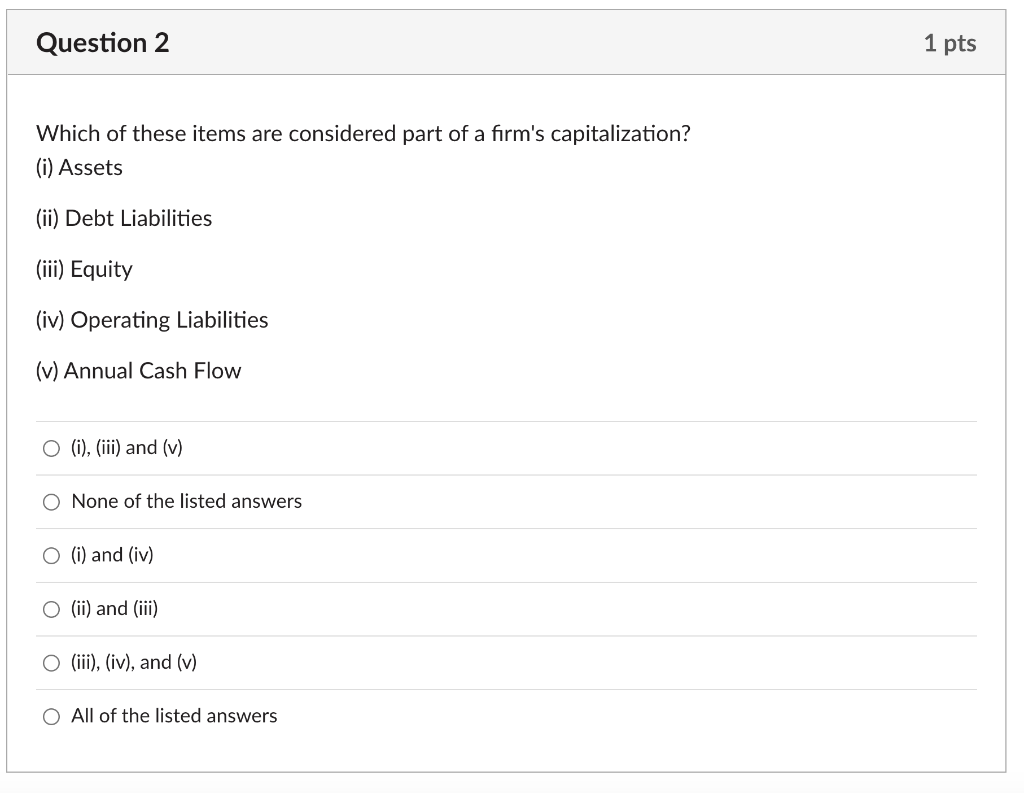Select the radio button for '(ii) and (iii)'
This screenshot has height=793, width=1024.
point(51,608)
